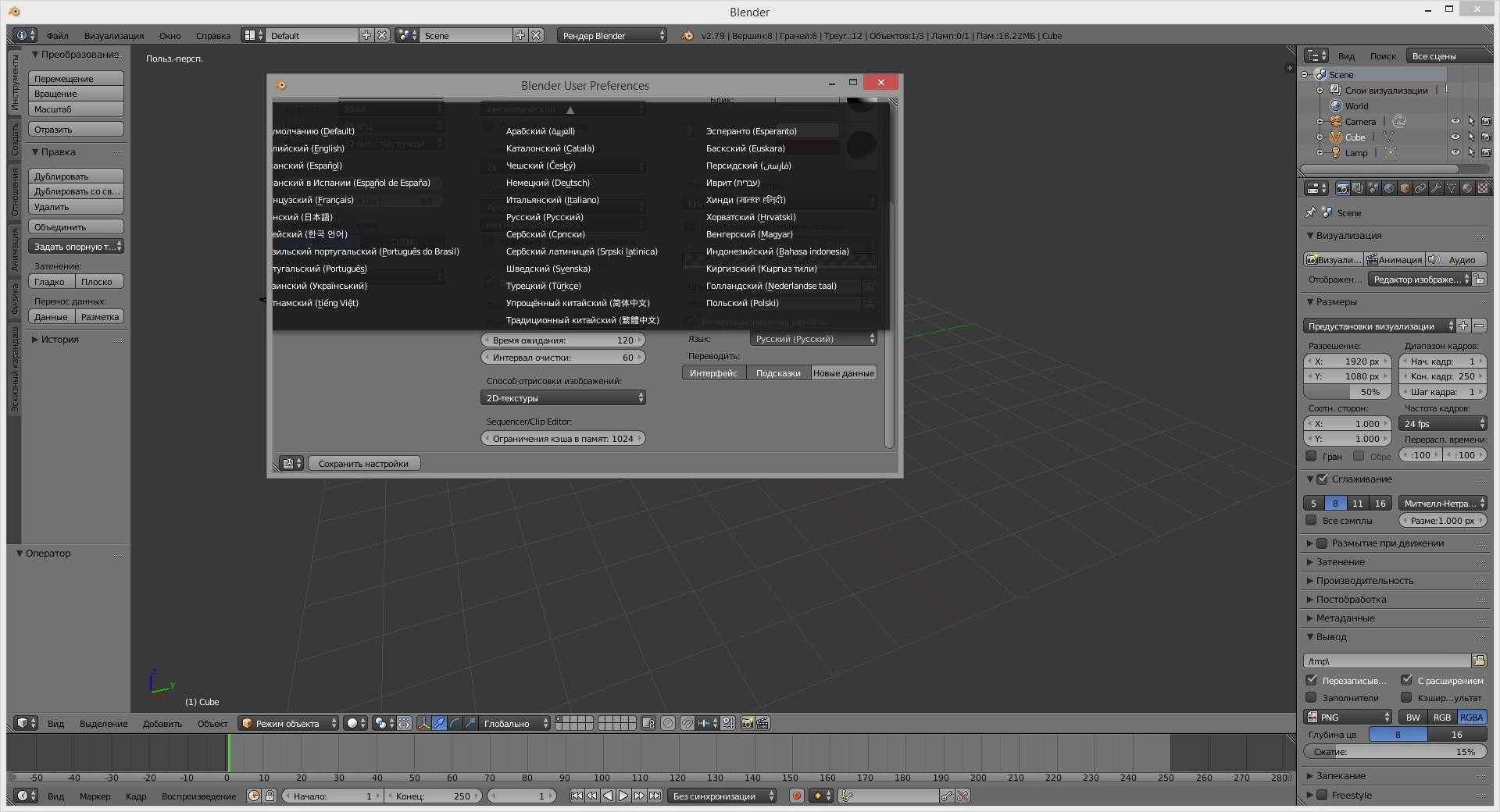Select Русский (Русский) in language list
Viewport: 1500px width, 812px height.
pyautogui.click(x=545, y=217)
